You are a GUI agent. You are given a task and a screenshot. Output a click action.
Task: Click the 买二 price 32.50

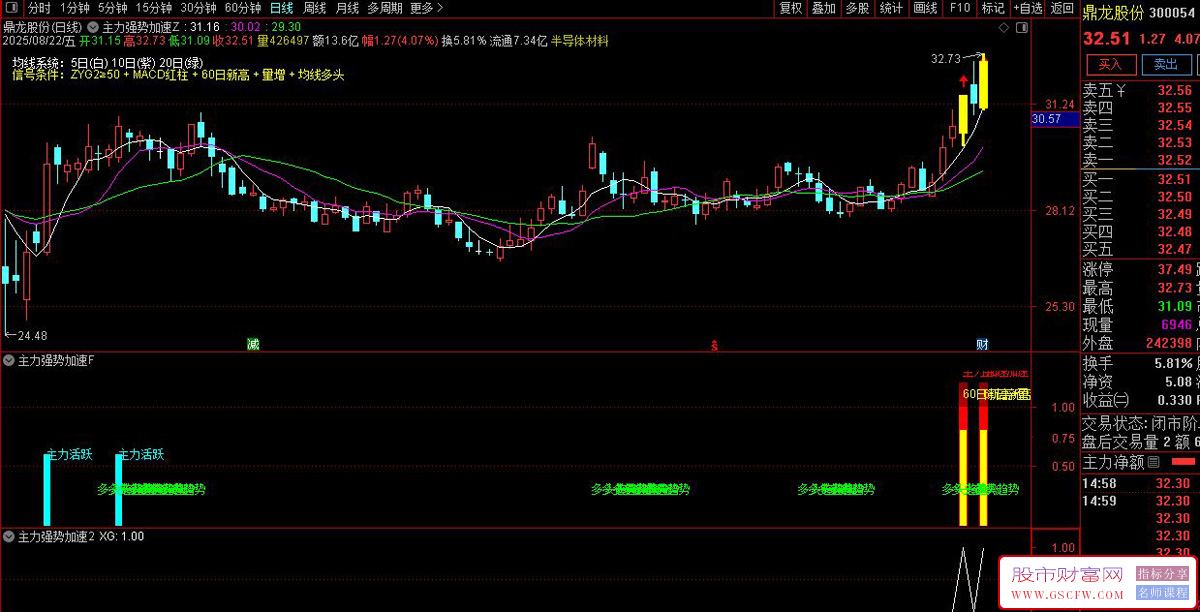(x=1175, y=197)
